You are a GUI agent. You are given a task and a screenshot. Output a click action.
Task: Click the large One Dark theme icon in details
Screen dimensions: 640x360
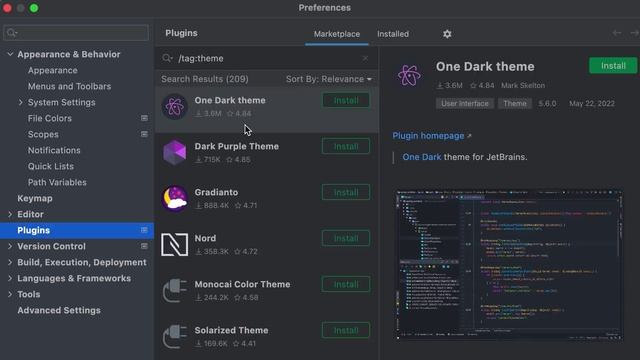[x=409, y=76]
